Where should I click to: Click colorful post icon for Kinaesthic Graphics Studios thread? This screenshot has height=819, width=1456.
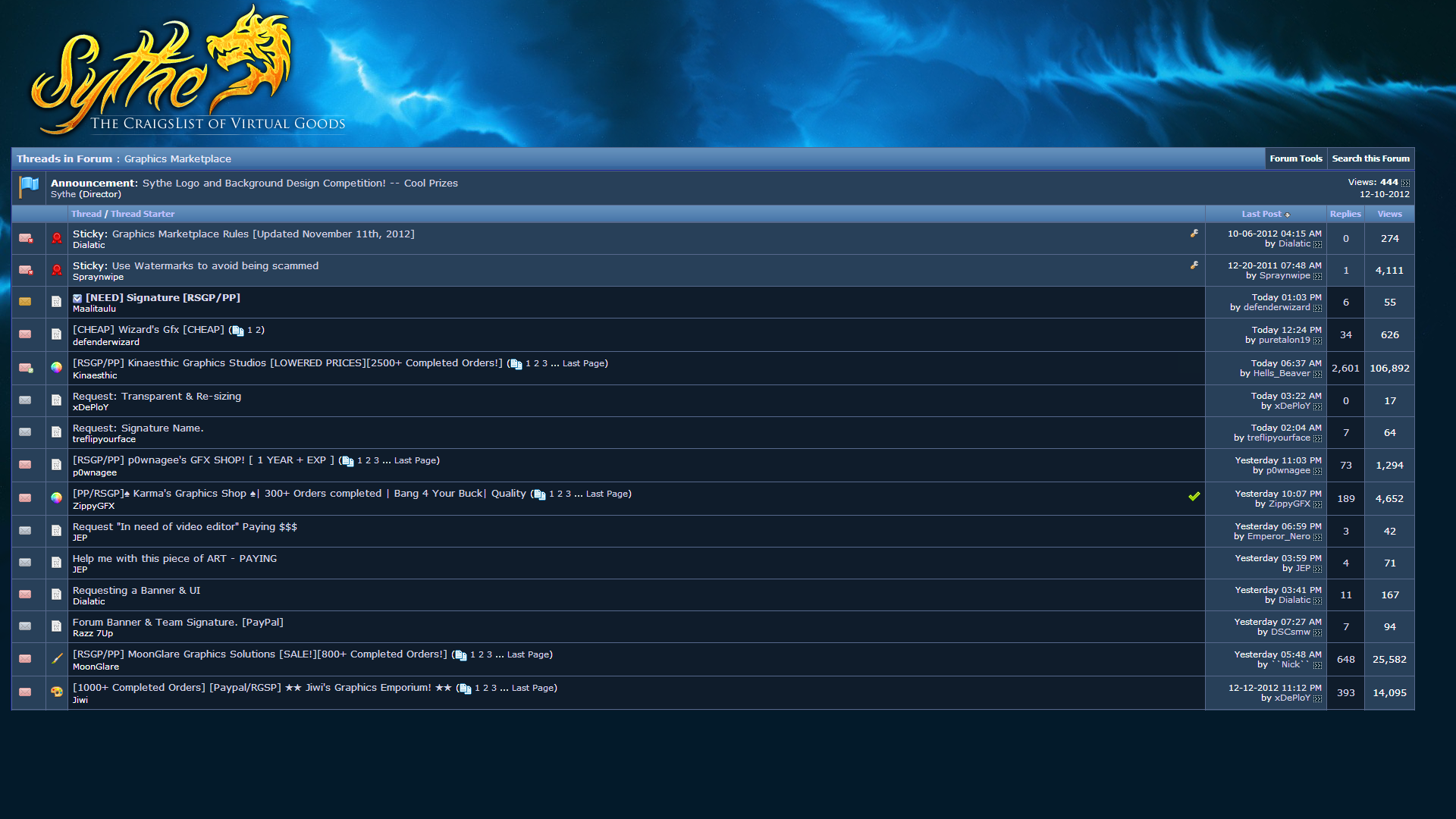point(57,368)
